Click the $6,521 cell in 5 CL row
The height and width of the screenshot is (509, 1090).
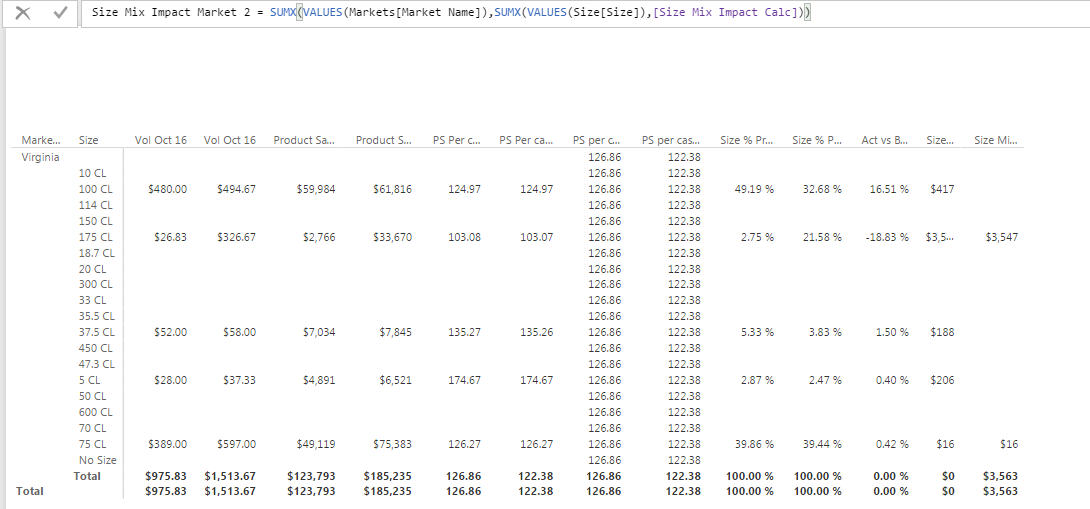pyautogui.click(x=397, y=380)
